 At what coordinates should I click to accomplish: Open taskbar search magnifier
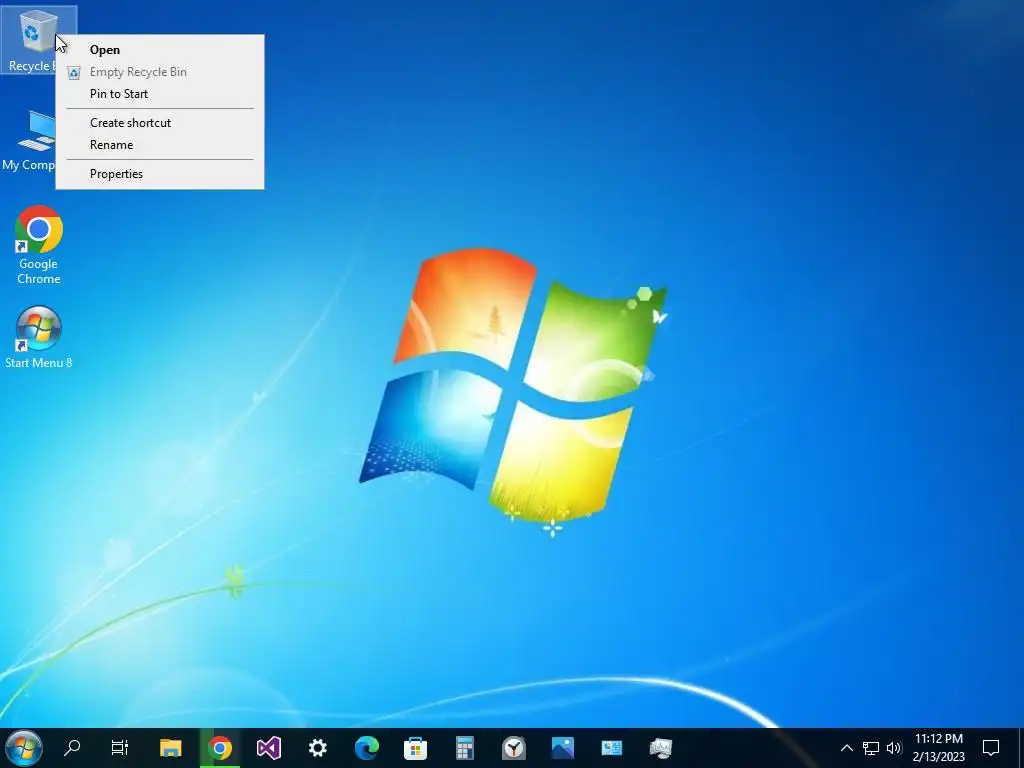(x=72, y=748)
